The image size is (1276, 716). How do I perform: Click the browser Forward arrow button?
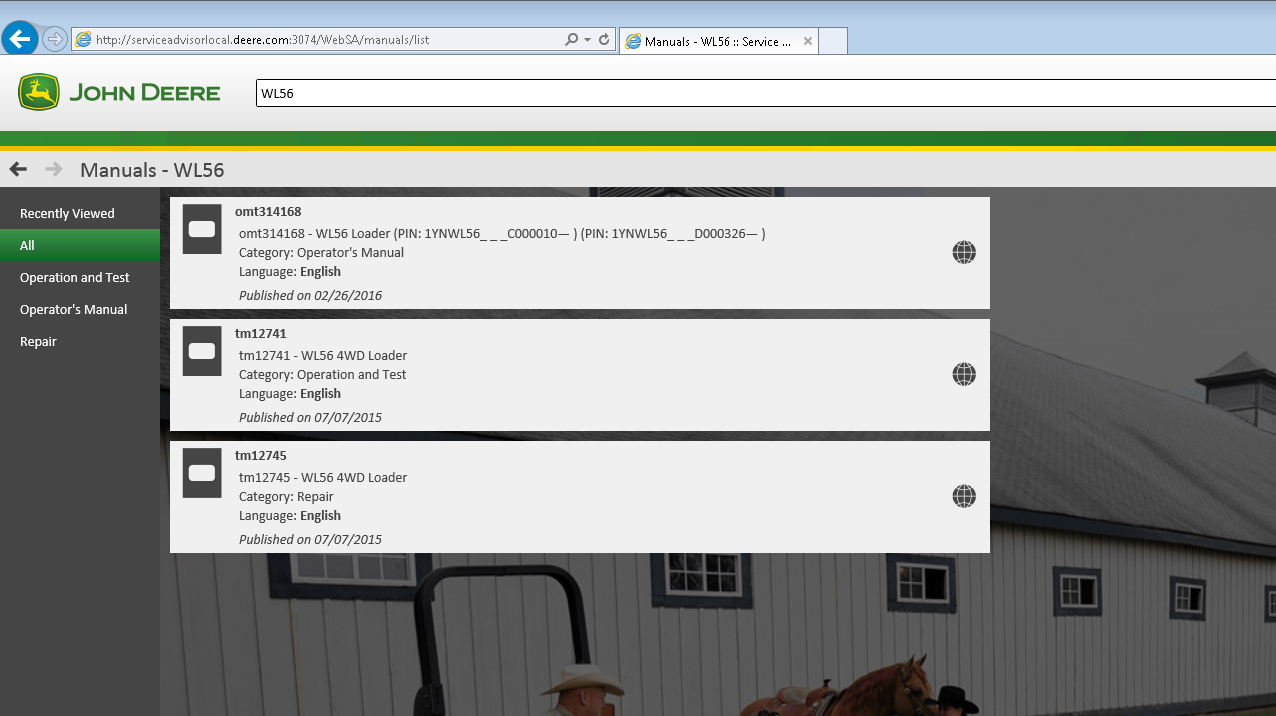tap(54, 40)
